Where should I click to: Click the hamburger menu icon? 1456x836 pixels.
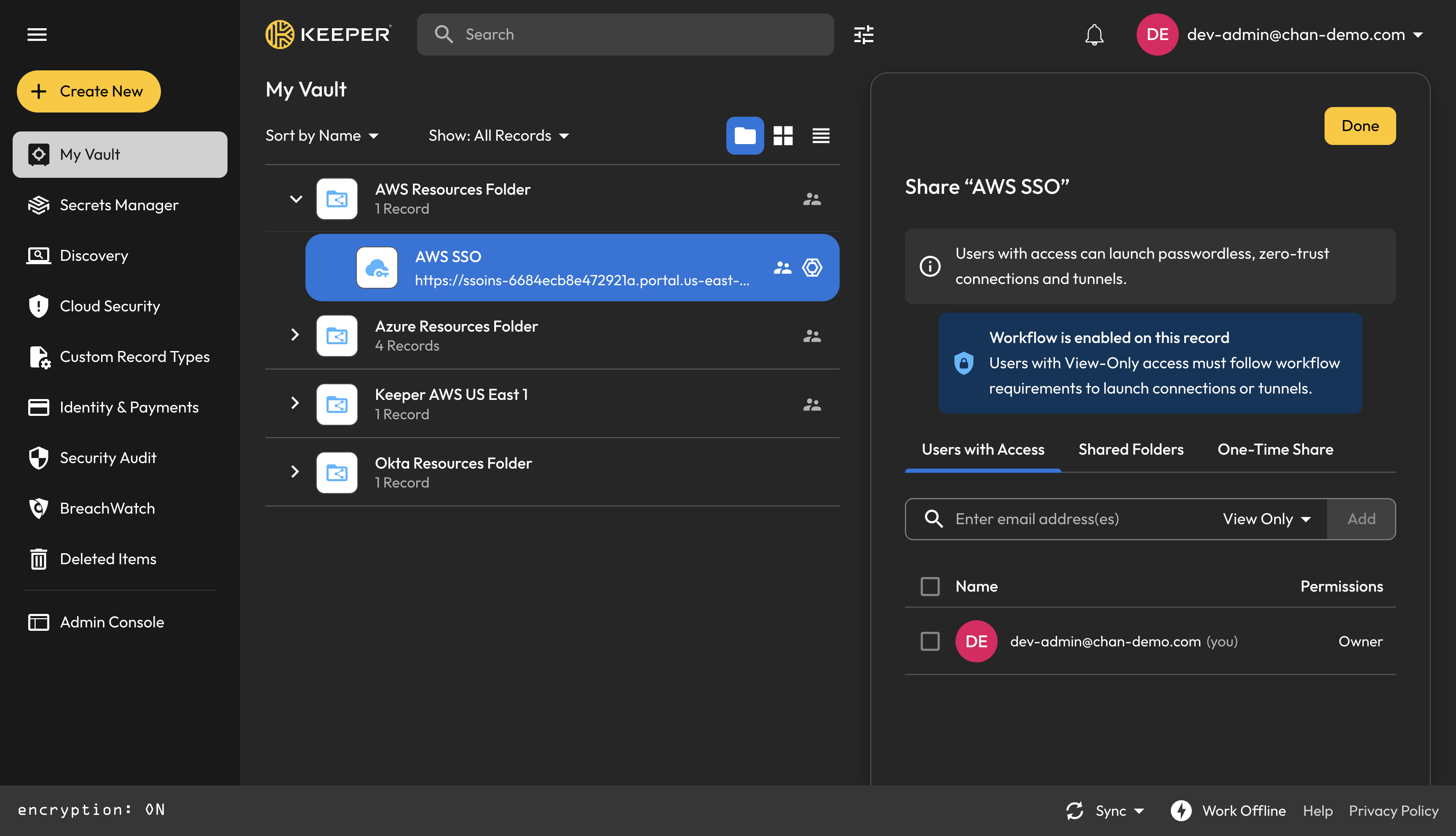tap(37, 35)
